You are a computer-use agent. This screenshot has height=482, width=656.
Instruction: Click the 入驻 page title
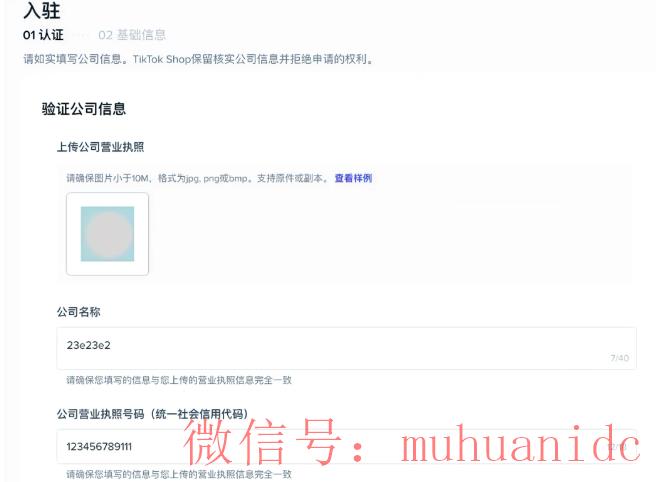tap(42, 10)
